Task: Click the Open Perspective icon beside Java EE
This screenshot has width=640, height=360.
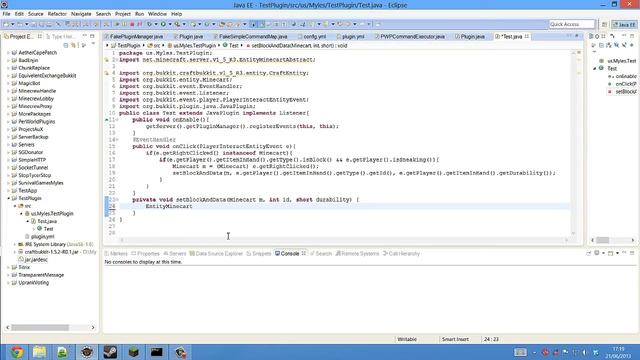Action: click(x=604, y=24)
